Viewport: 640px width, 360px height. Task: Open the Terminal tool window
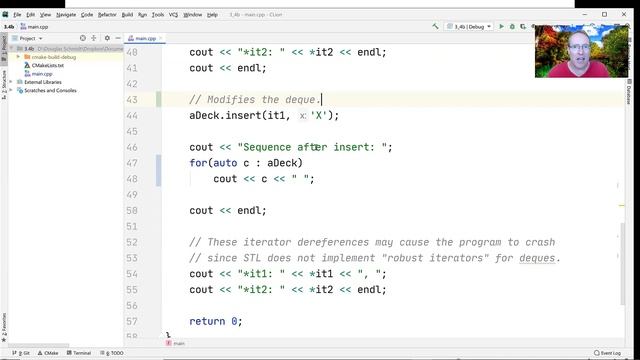(79, 353)
